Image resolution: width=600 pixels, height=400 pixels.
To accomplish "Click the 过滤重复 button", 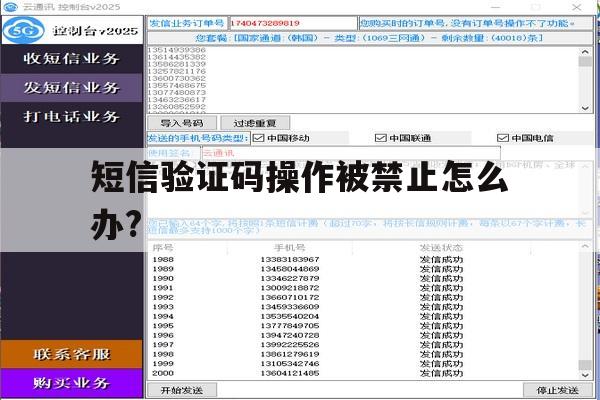I will (255, 123).
